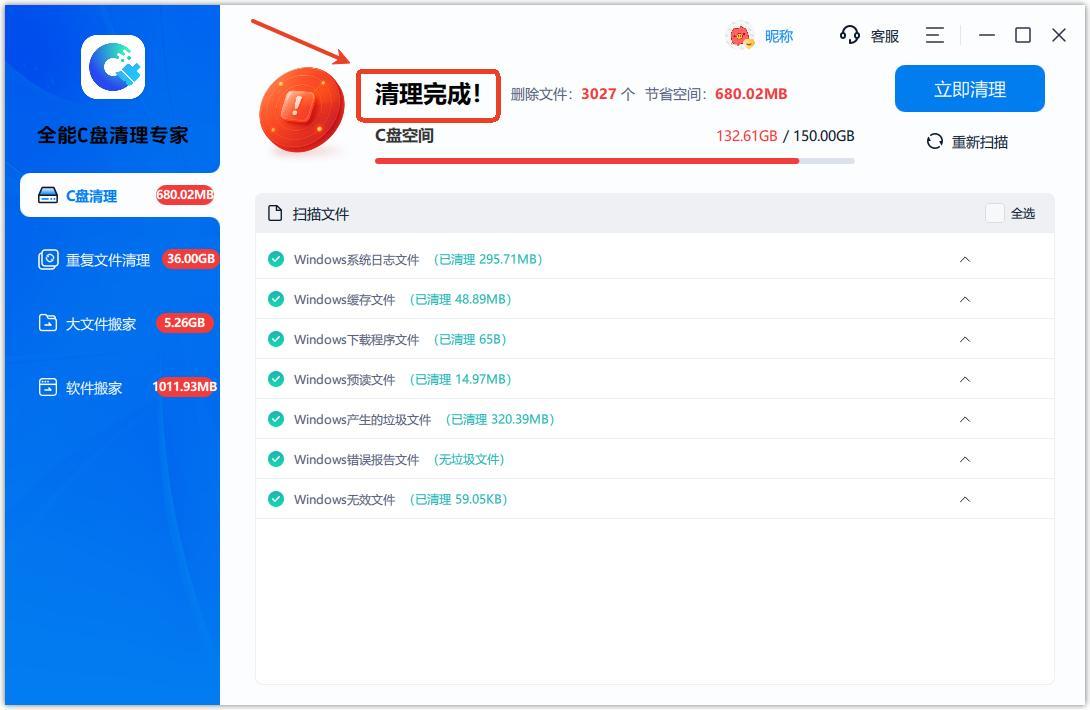Screen dimensions: 1090x710
Task: Click the app logo in the sidebar
Action: 113,67
